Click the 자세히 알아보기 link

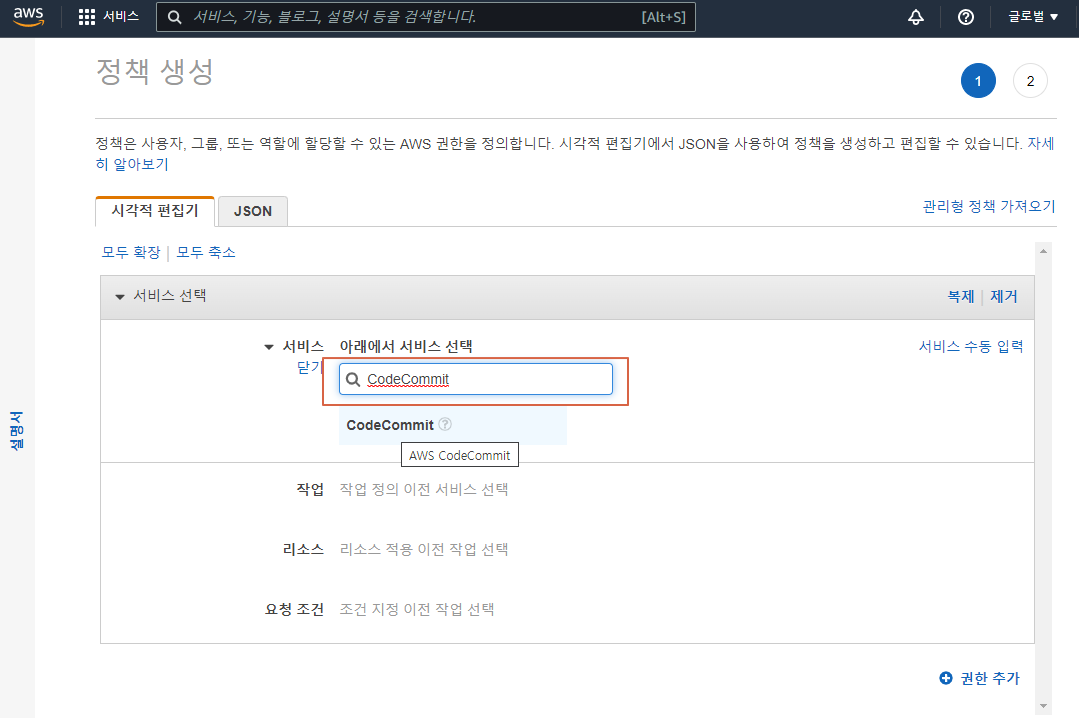[x=131, y=164]
